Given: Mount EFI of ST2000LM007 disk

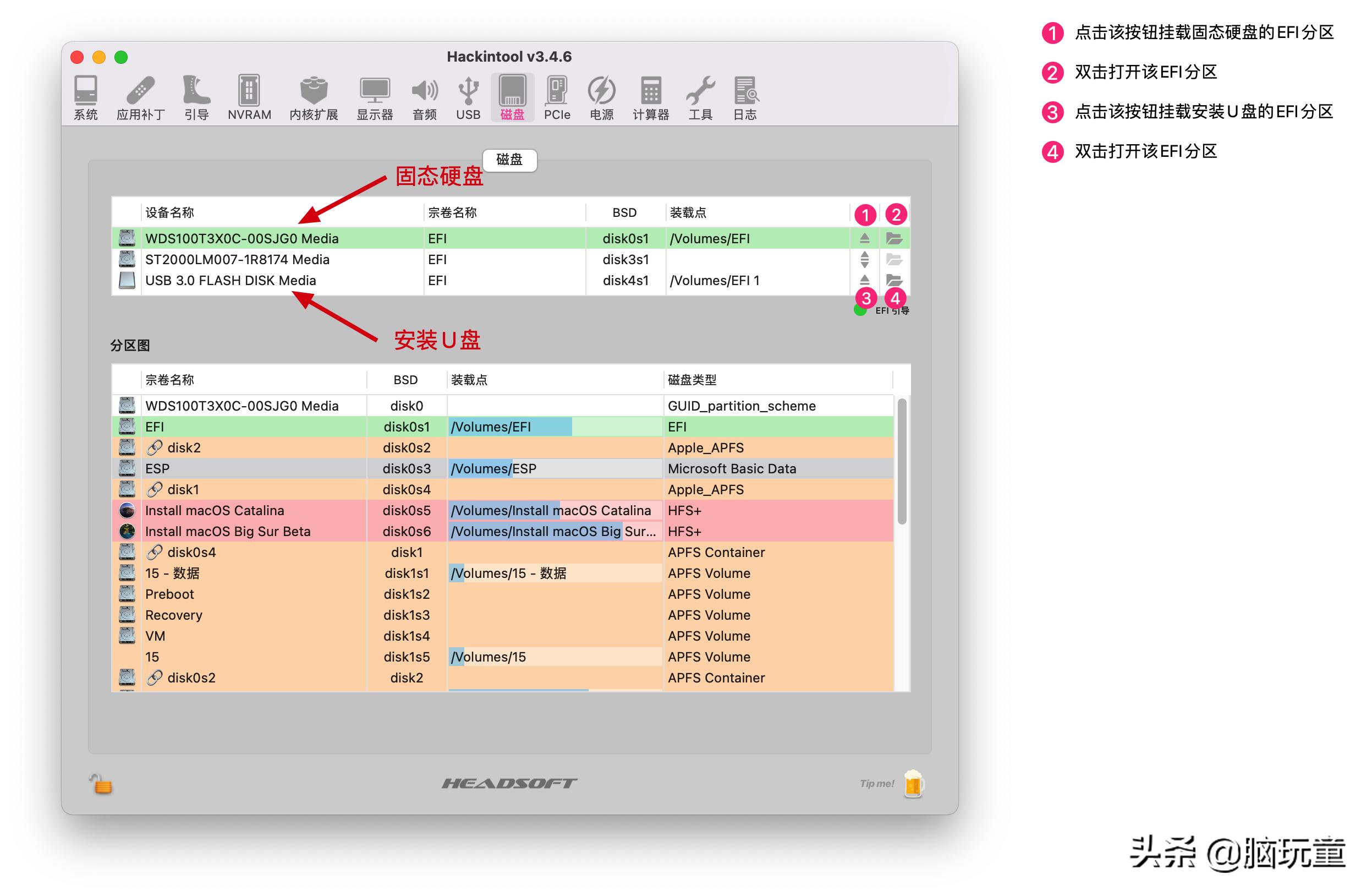Looking at the screenshot, I should (x=864, y=259).
